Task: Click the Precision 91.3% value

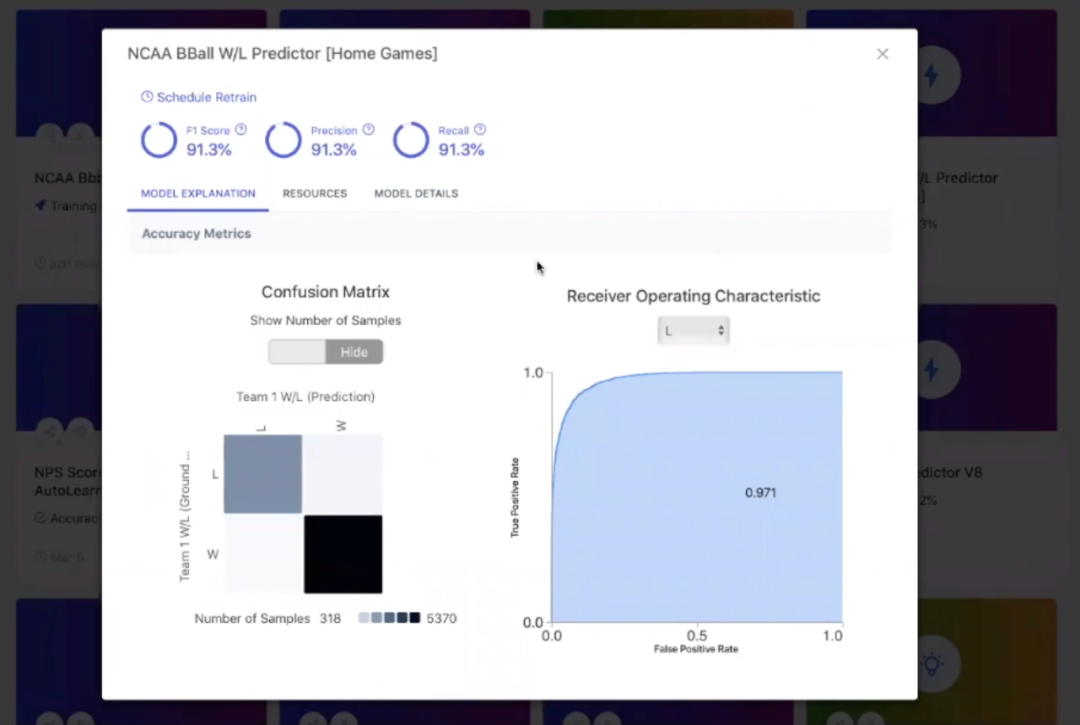Action: 333,149
